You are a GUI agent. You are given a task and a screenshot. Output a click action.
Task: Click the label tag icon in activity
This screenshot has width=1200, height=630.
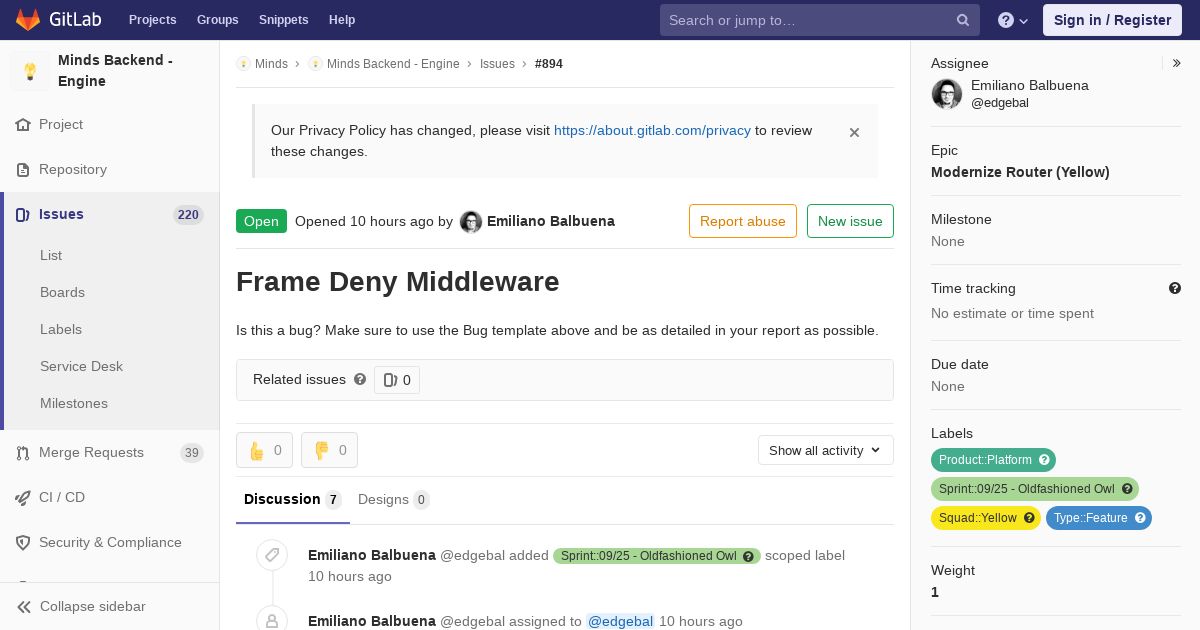[x=272, y=555]
